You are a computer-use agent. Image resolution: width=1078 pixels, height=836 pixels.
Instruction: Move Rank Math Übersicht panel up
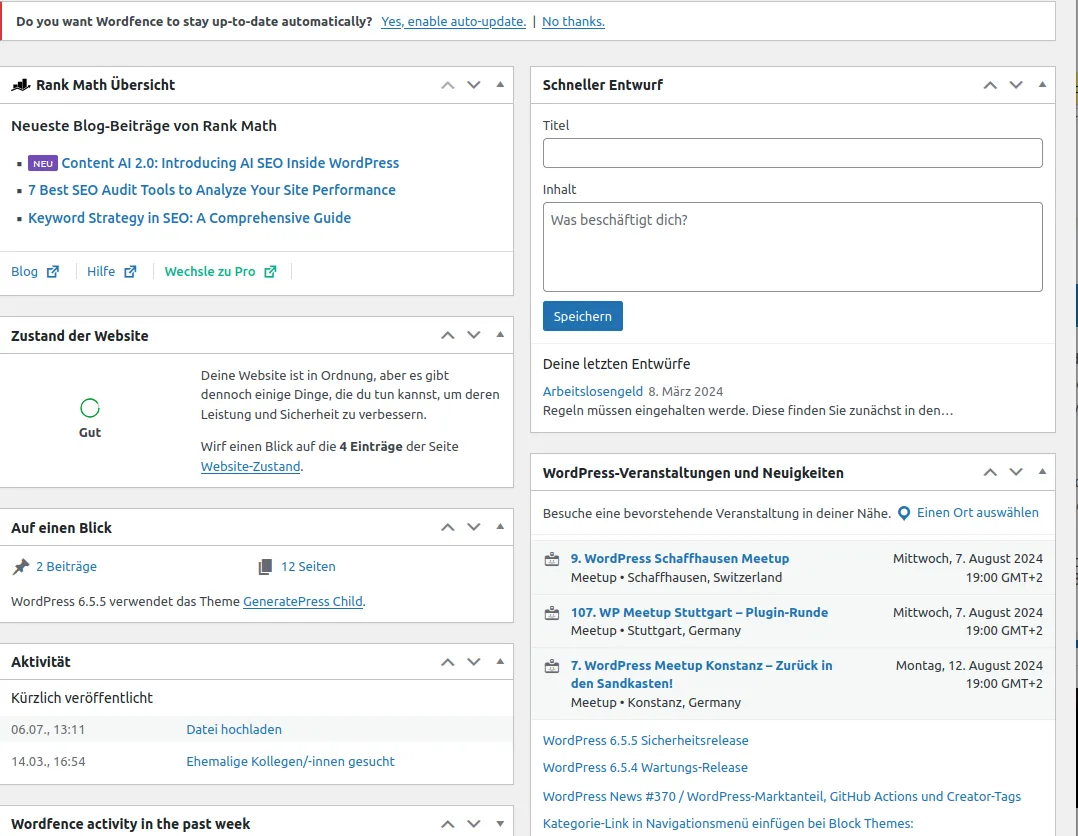[x=448, y=85]
